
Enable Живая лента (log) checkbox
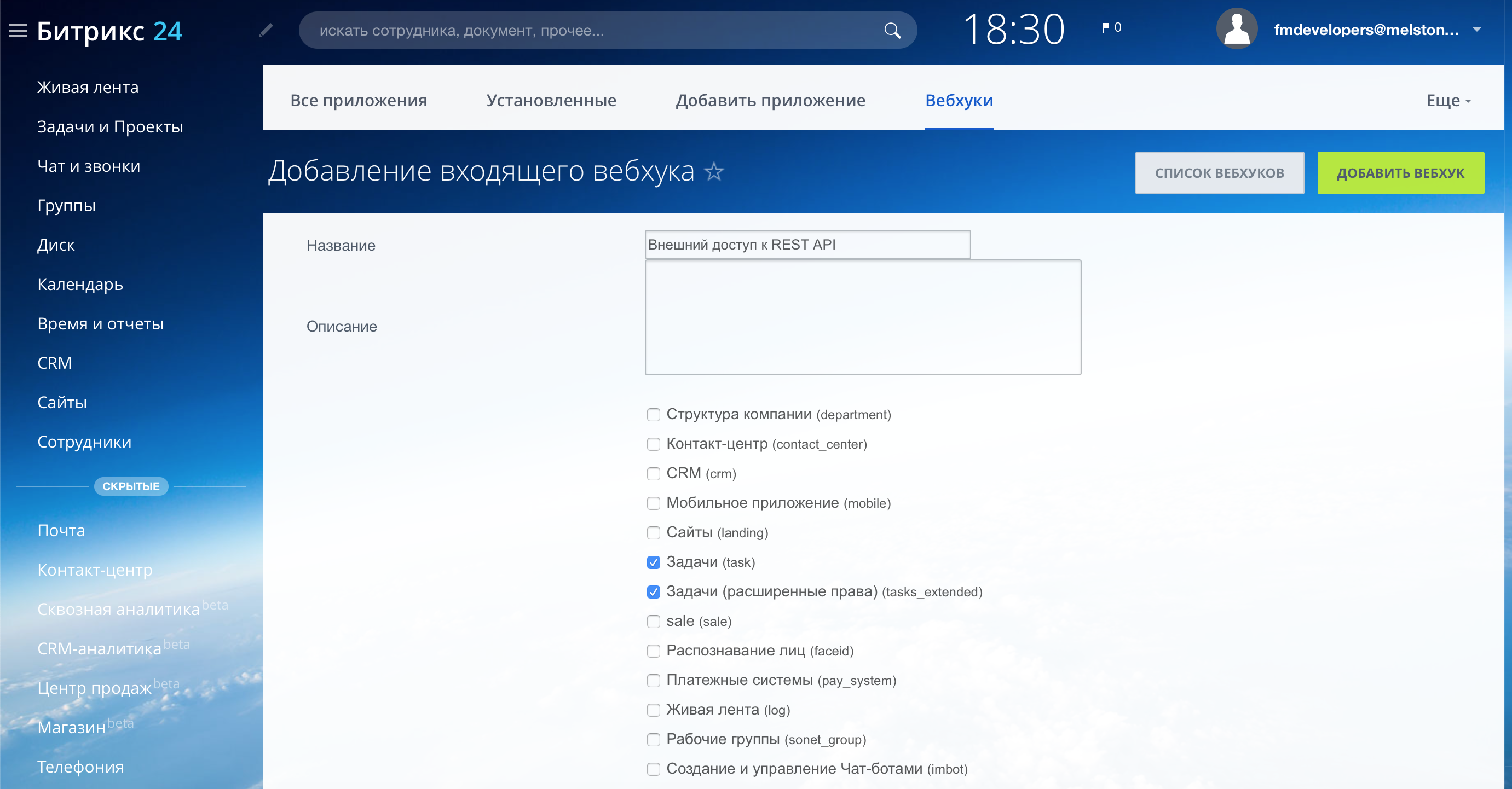(653, 710)
